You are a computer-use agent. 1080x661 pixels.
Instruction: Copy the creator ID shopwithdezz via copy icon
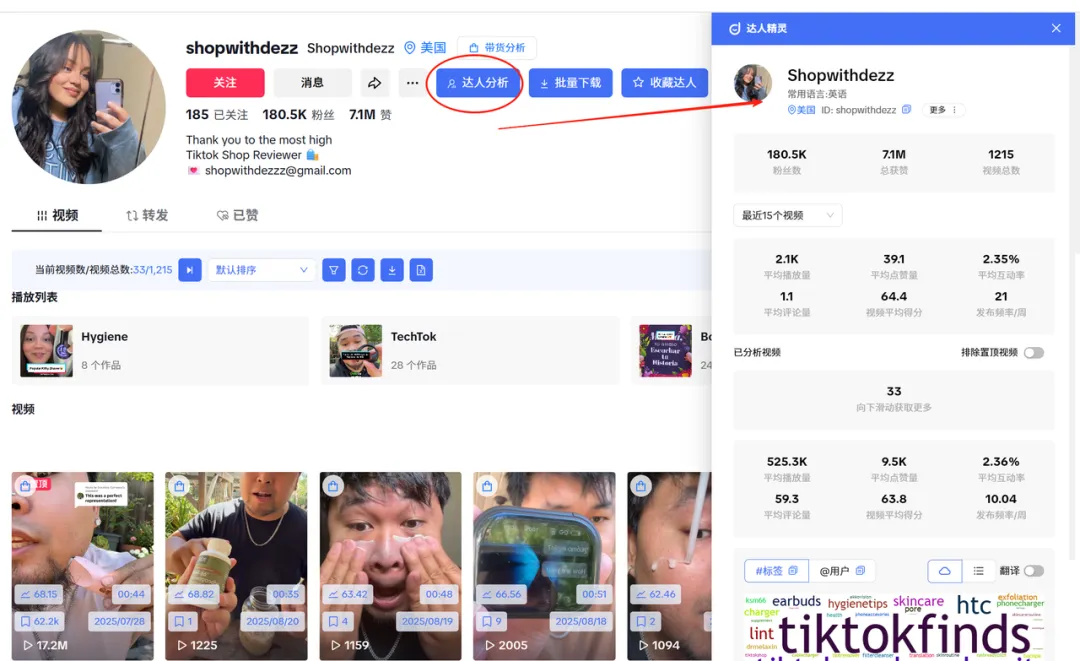[x=907, y=110]
